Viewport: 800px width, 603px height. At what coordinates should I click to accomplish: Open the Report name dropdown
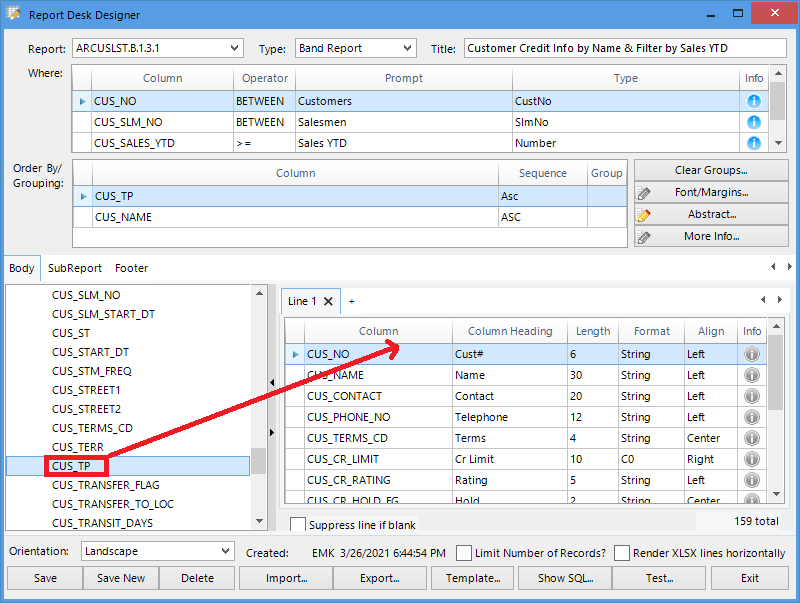click(x=234, y=48)
